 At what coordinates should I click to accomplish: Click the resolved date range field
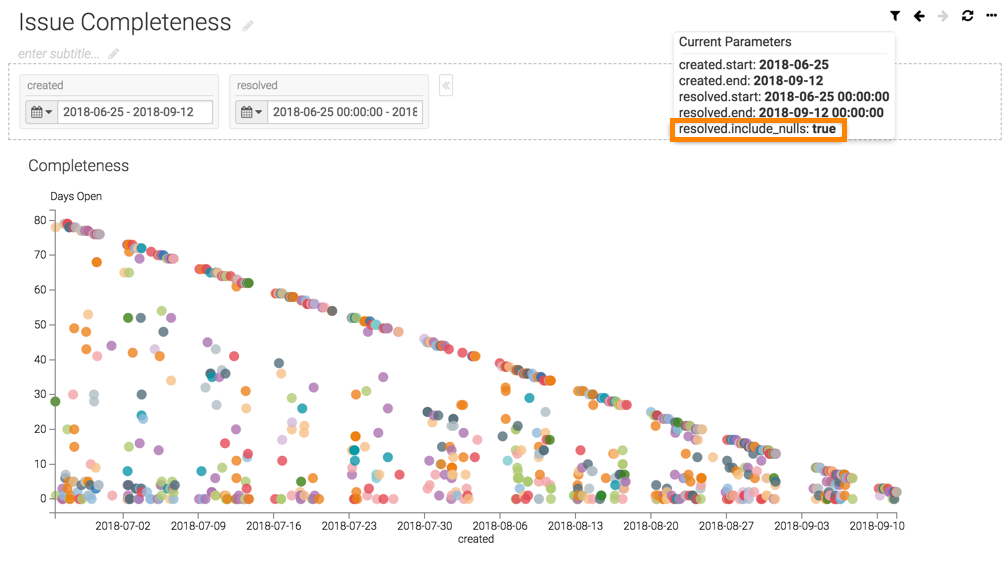click(344, 112)
